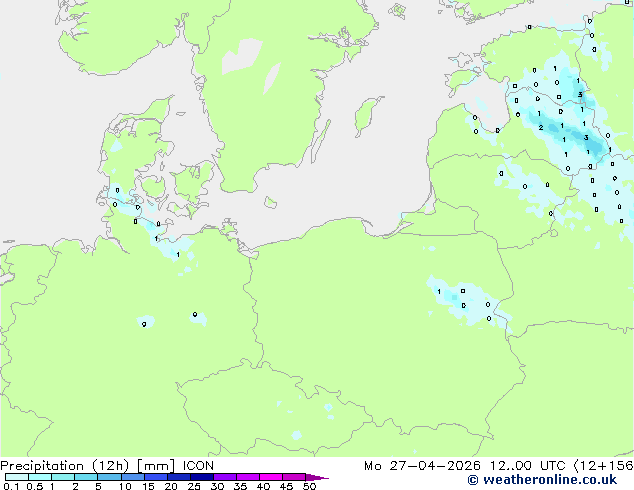Click the 0.1–0.5 mm palest legend swatch

17,477
